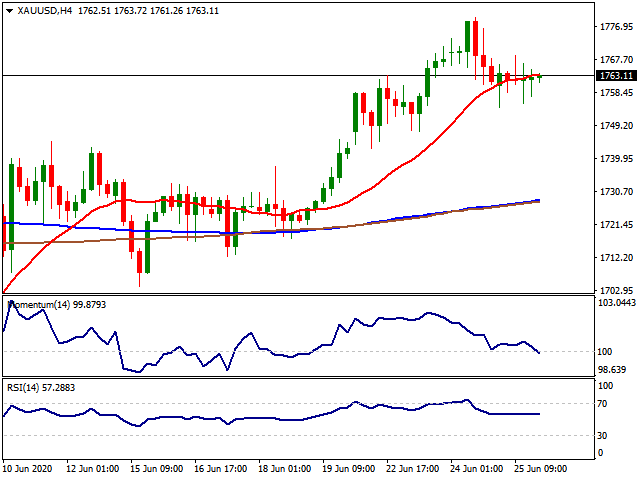This screenshot has height=480, width=640.
Task: Click the current price tag 1763.11
Action: pyautogui.click(x=616, y=76)
